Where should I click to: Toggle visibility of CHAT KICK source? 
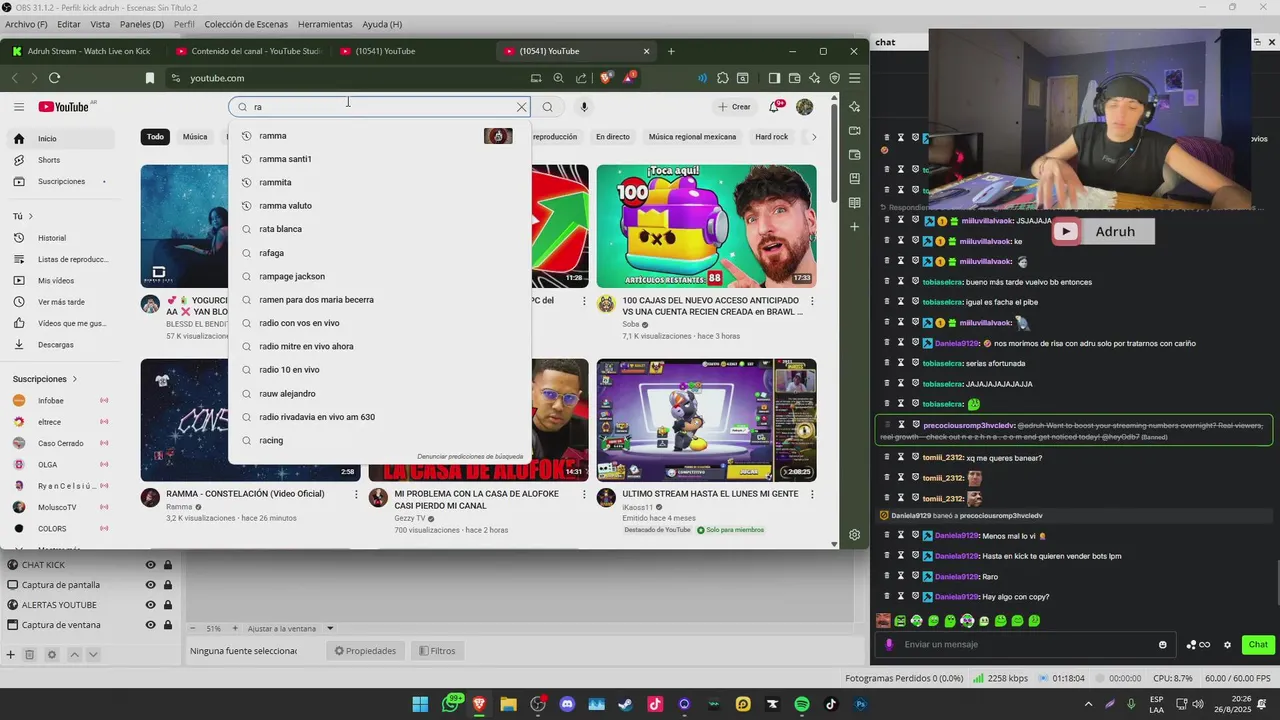pos(151,565)
